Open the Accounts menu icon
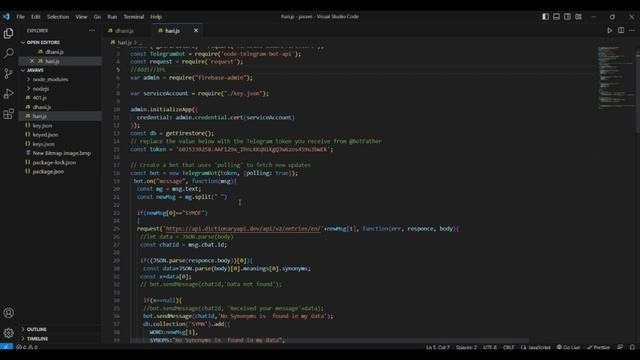The image size is (640, 360). click(8, 313)
